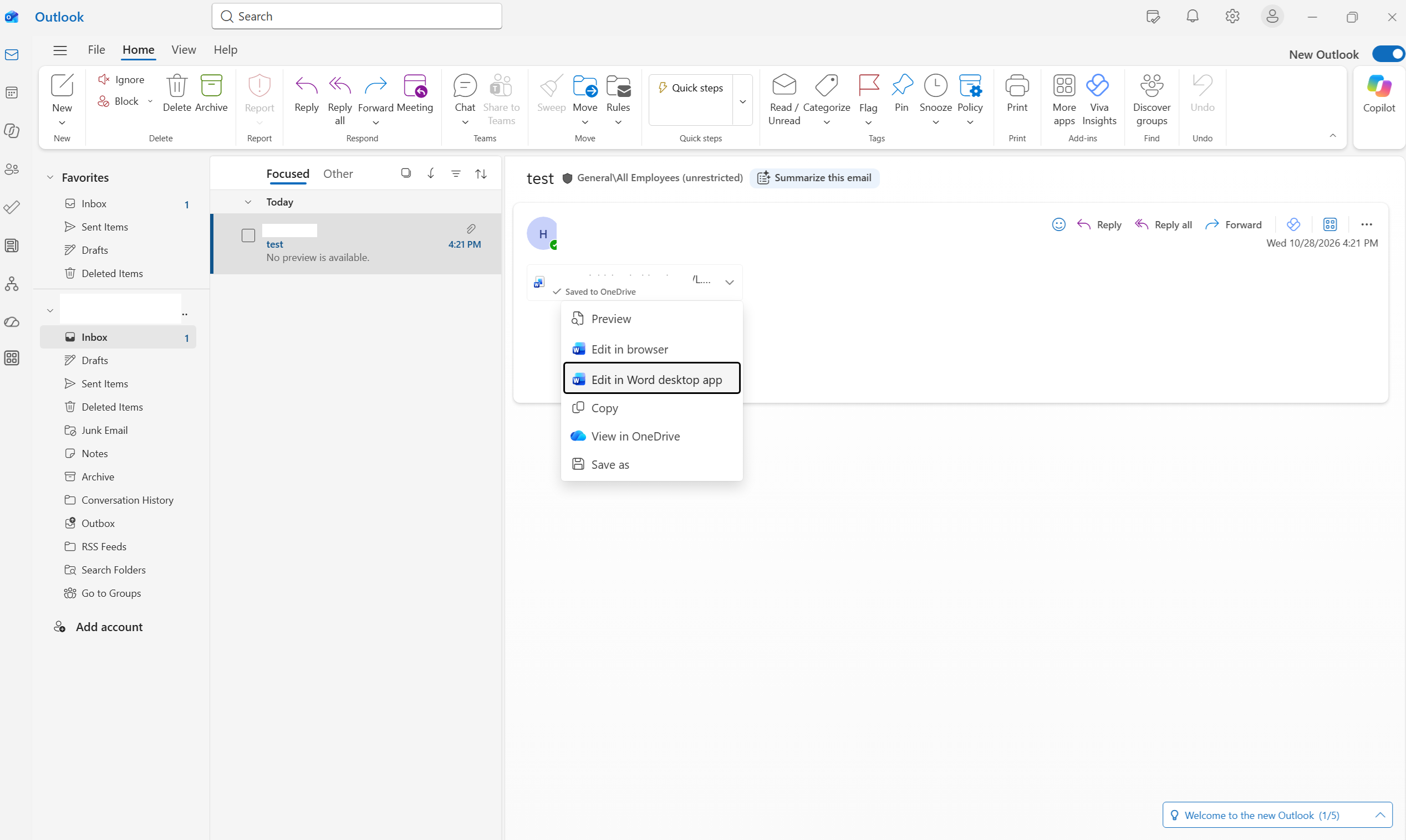
Task: Add an emoji reaction to the message
Action: (x=1058, y=225)
